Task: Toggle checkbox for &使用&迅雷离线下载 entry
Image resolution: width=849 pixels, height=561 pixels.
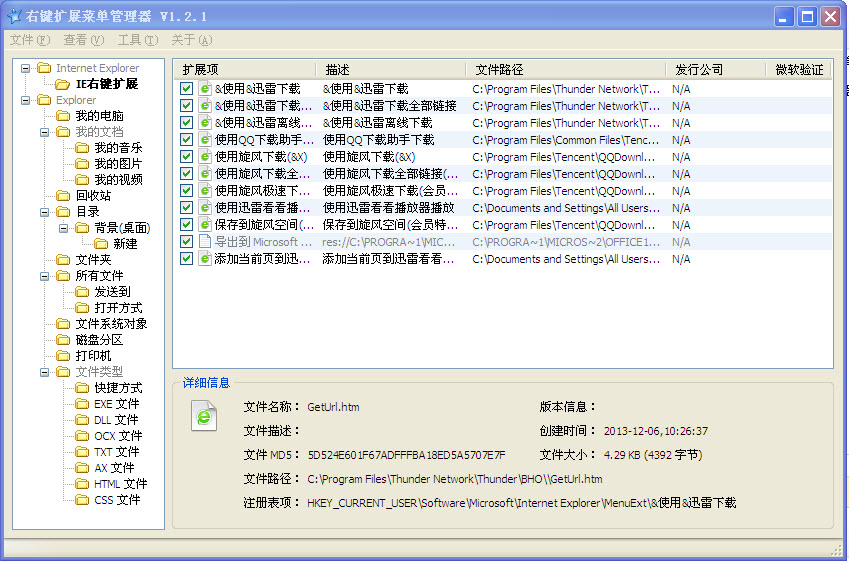Action: pyautogui.click(x=186, y=122)
